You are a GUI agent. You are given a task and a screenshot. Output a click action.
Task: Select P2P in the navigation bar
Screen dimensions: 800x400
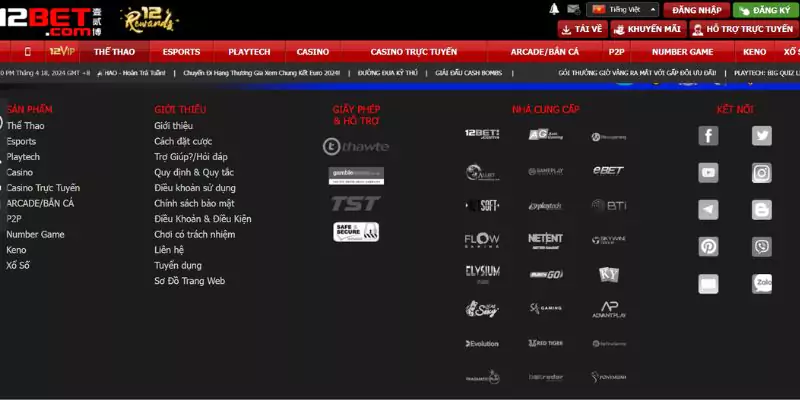pyautogui.click(x=616, y=52)
